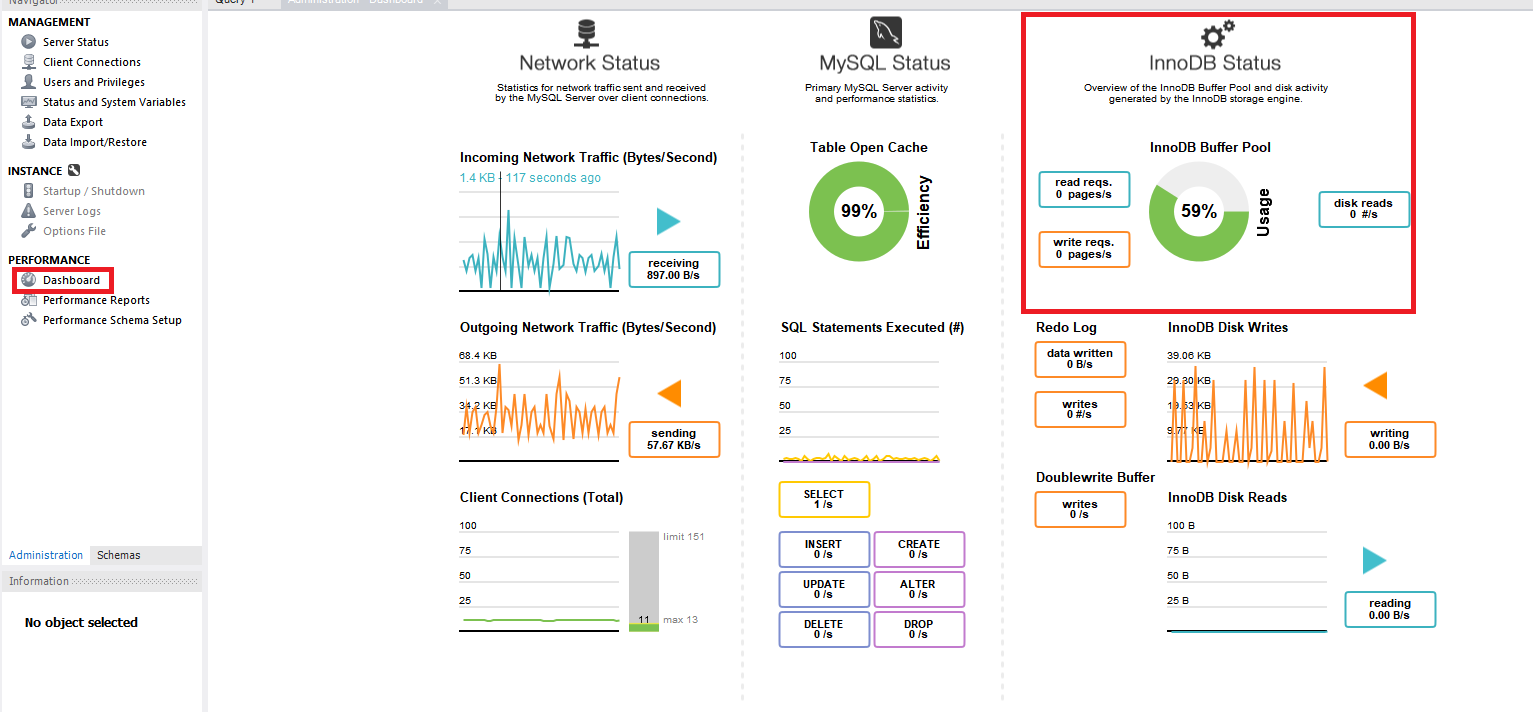This screenshot has height=712, width=1533.
Task: Switch to the Schemas tab
Action: pyautogui.click(x=119, y=555)
